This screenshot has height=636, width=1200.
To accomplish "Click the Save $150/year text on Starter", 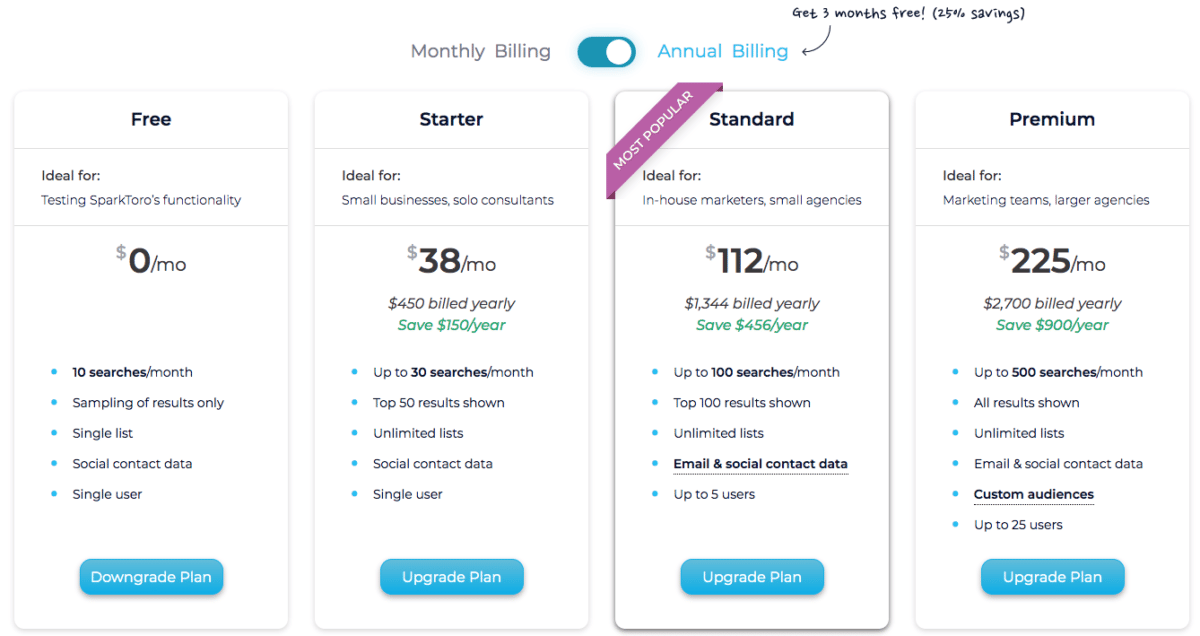I will click(451, 324).
